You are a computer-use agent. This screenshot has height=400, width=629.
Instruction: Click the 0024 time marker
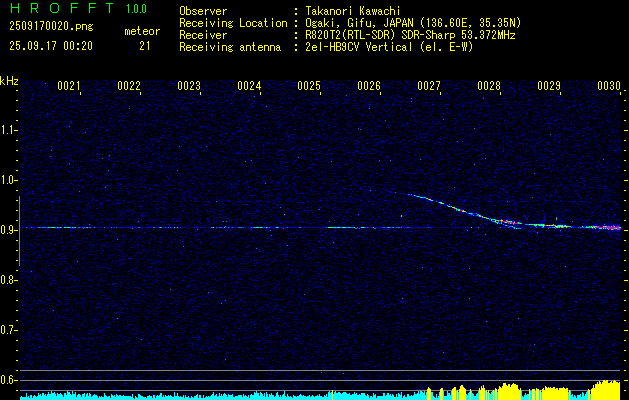click(x=249, y=86)
